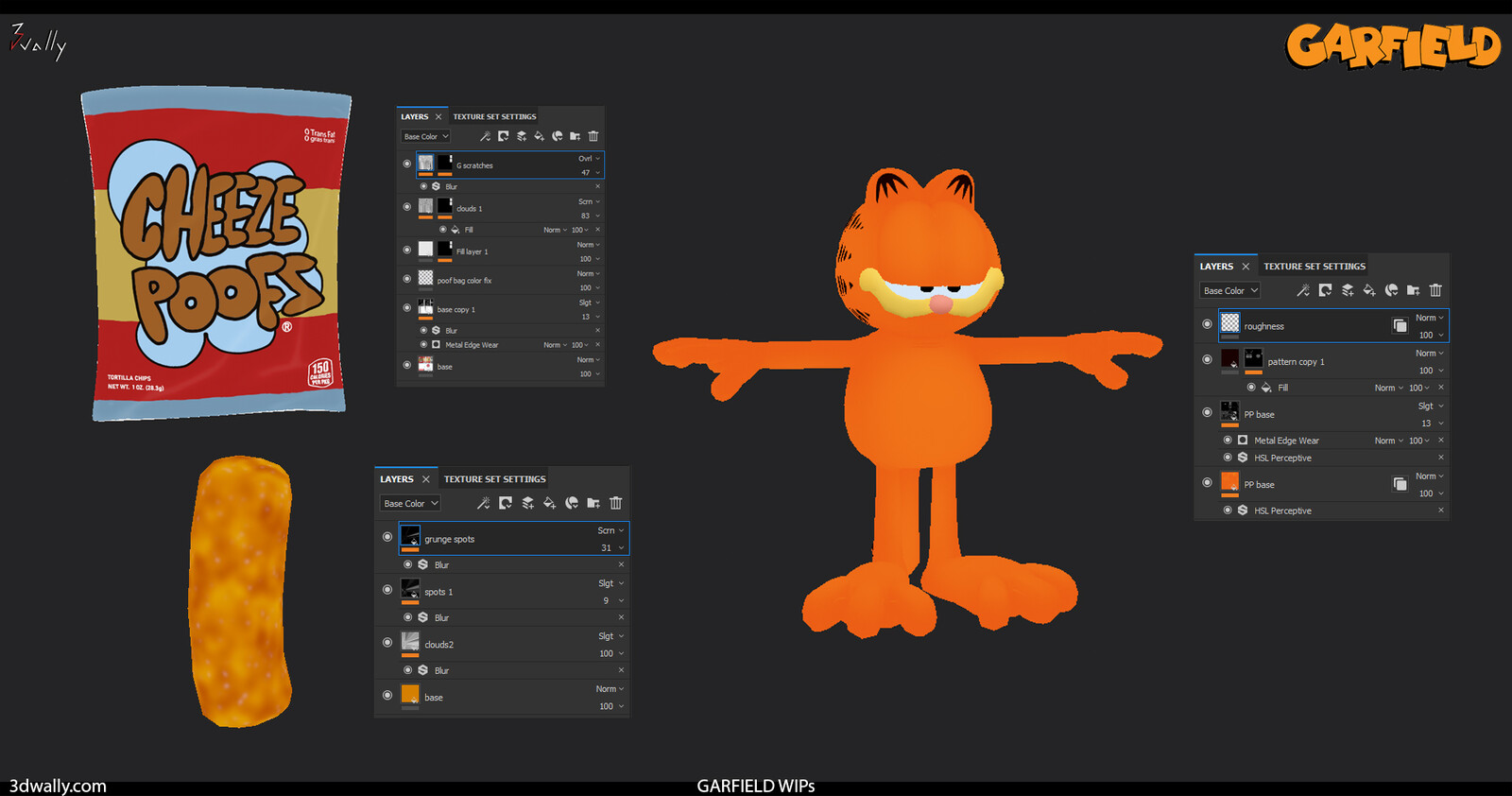The width and height of the screenshot is (1512, 796).
Task: Open TEXTURE SET SETTINGS tab in roughness layer panel
Action: pyautogui.click(x=1314, y=267)
